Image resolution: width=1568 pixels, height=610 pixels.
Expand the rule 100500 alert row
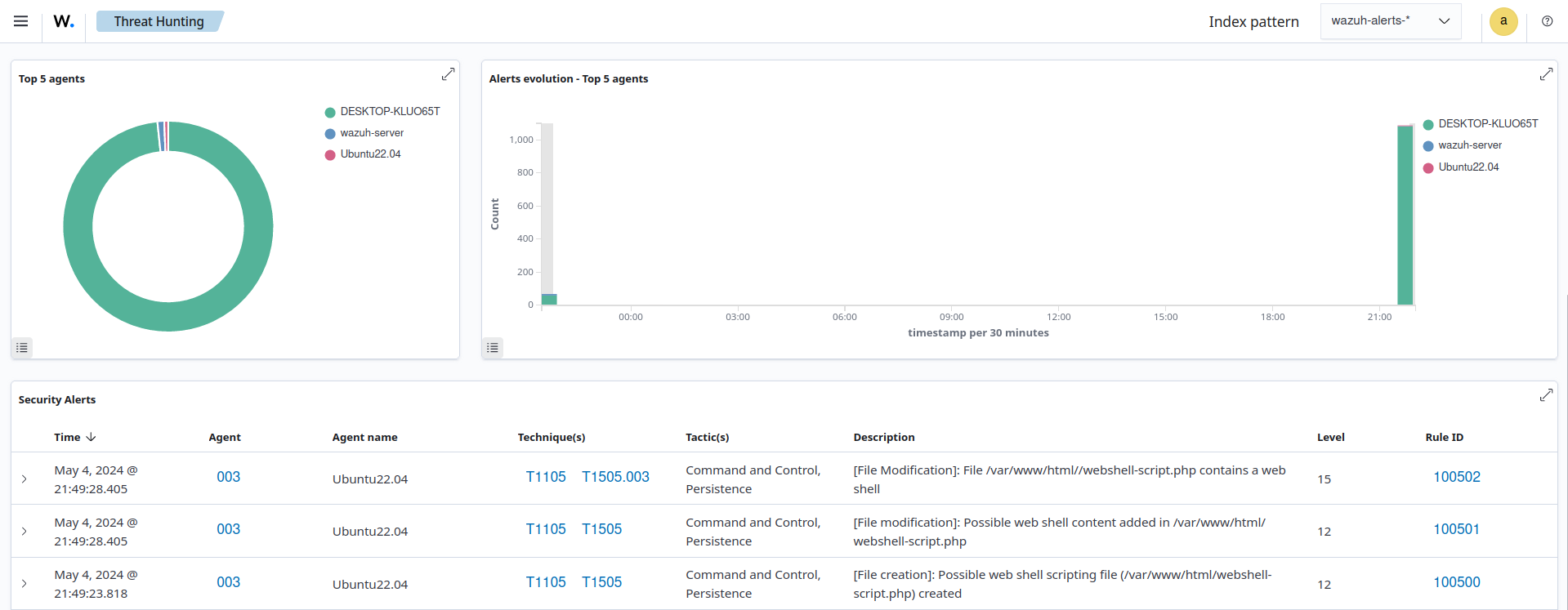25,584
